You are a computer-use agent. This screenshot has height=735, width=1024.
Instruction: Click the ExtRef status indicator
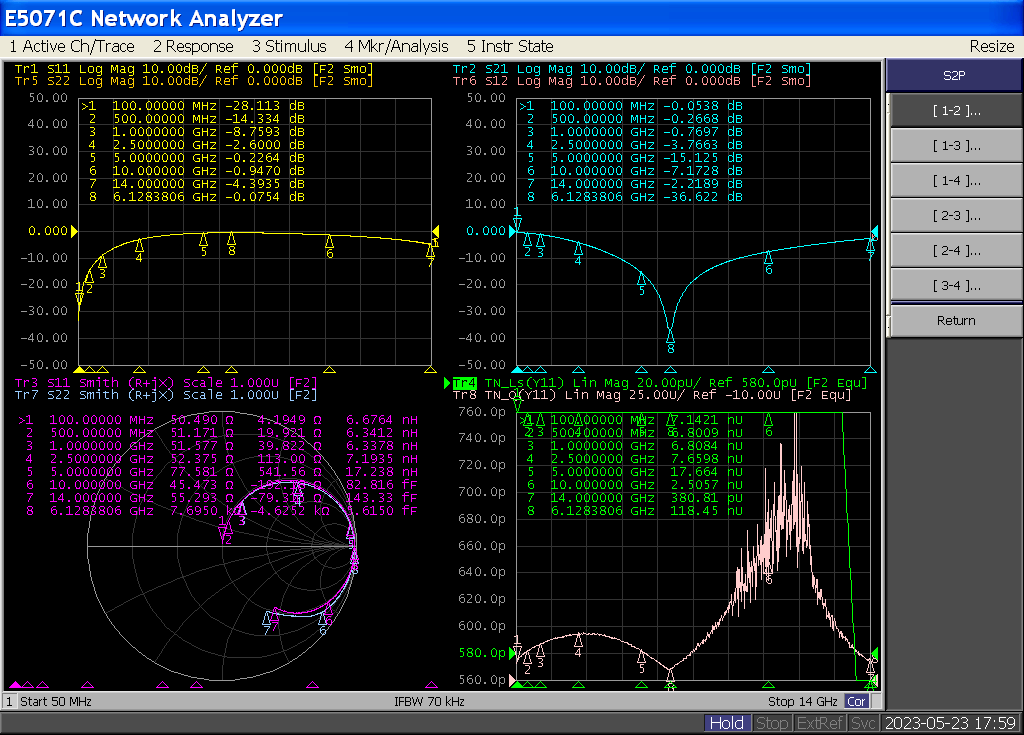(x=820, y=723)
